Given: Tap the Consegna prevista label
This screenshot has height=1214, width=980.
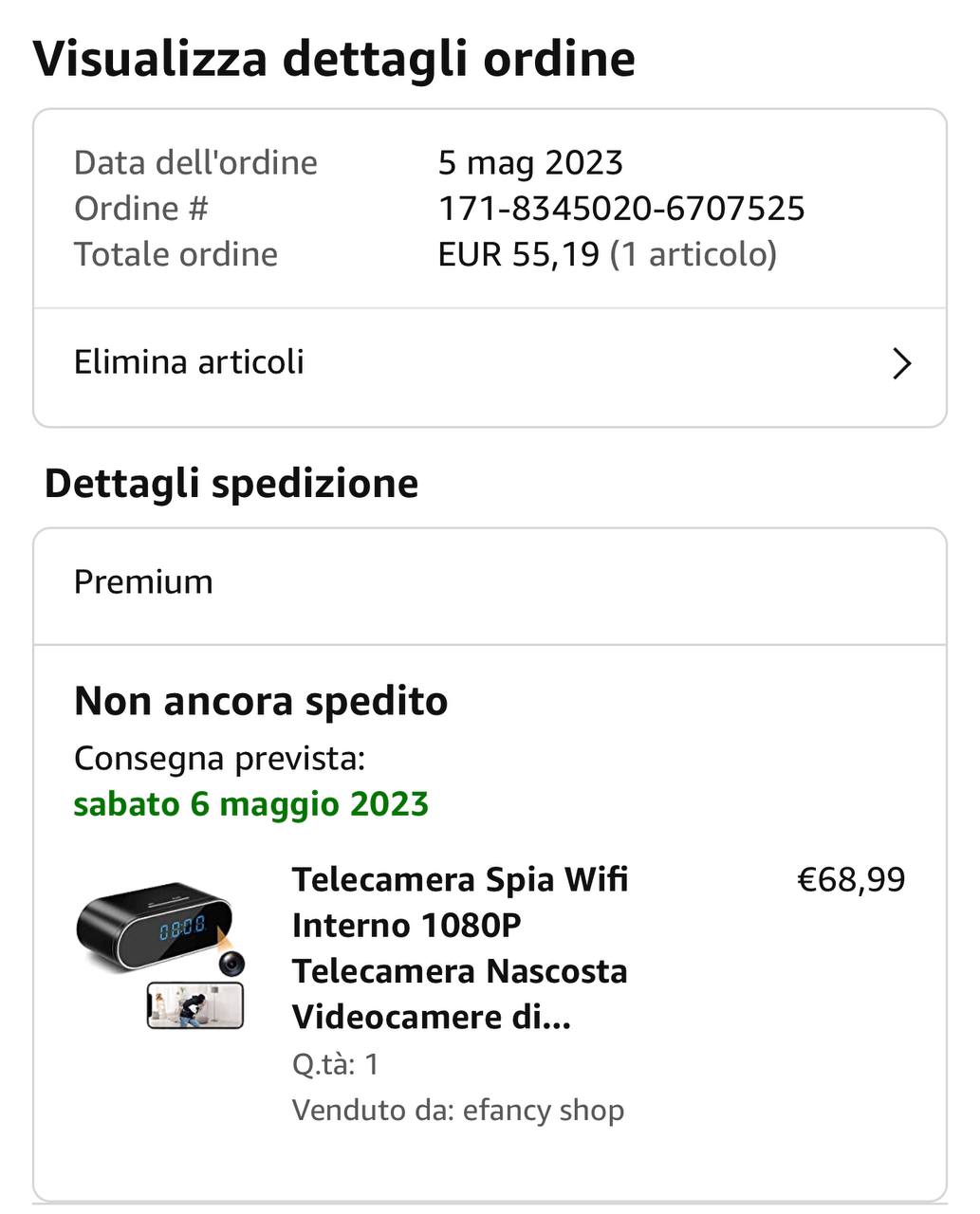Looking at the screenshot, I should coord(219,759).
